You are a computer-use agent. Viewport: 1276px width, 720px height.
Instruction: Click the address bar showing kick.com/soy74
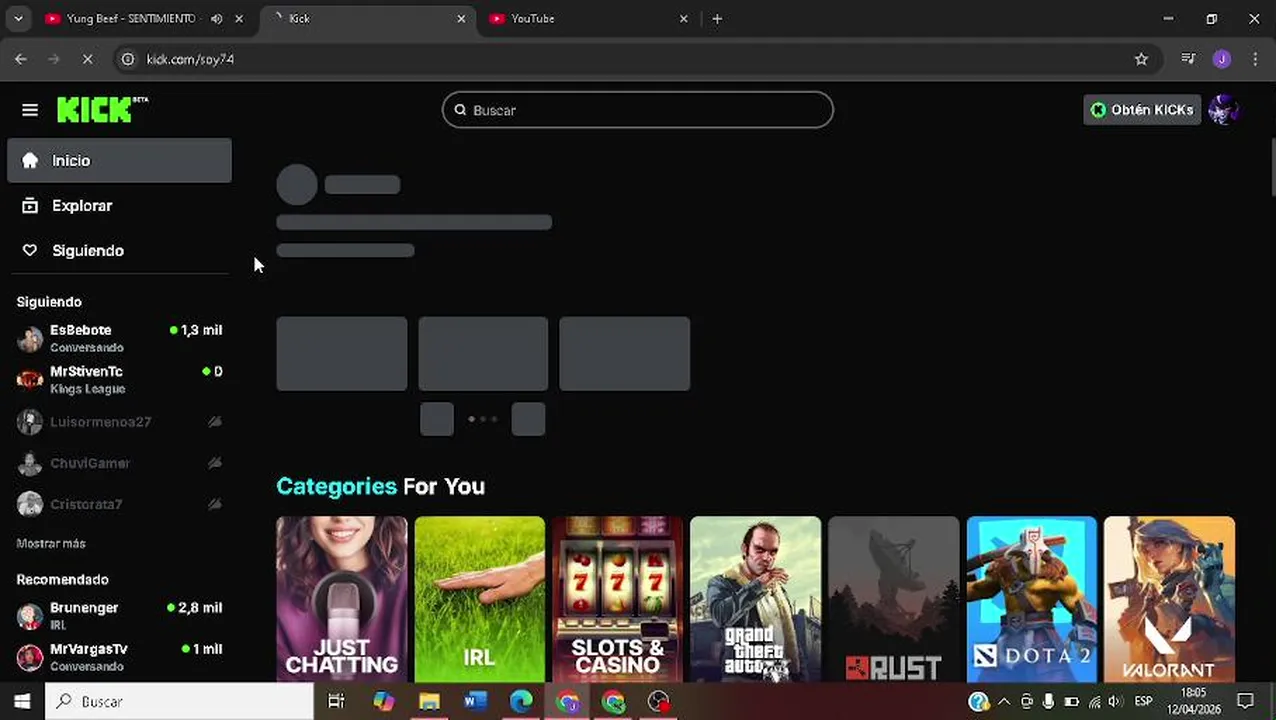tap(640, 59)
